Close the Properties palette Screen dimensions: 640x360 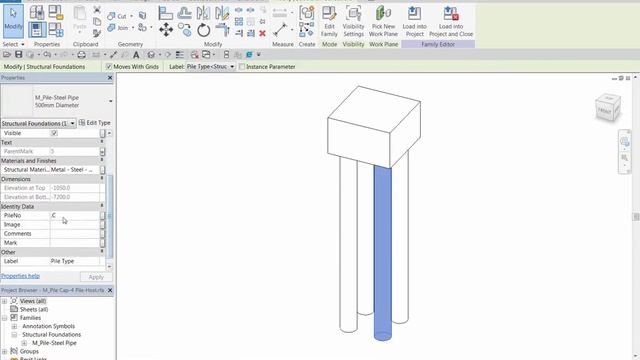(110, 78)
